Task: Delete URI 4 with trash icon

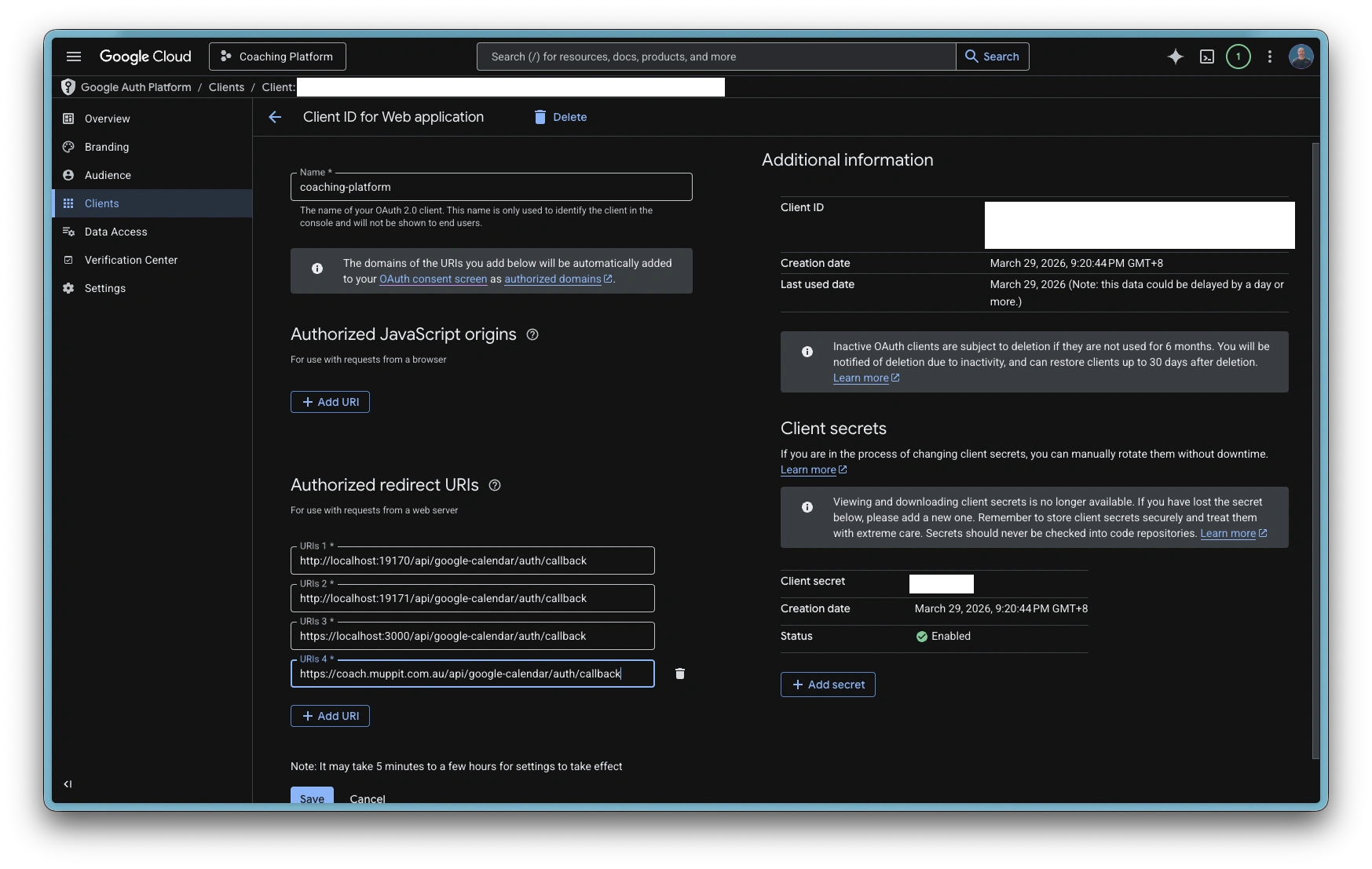Action: coord(680,674)
